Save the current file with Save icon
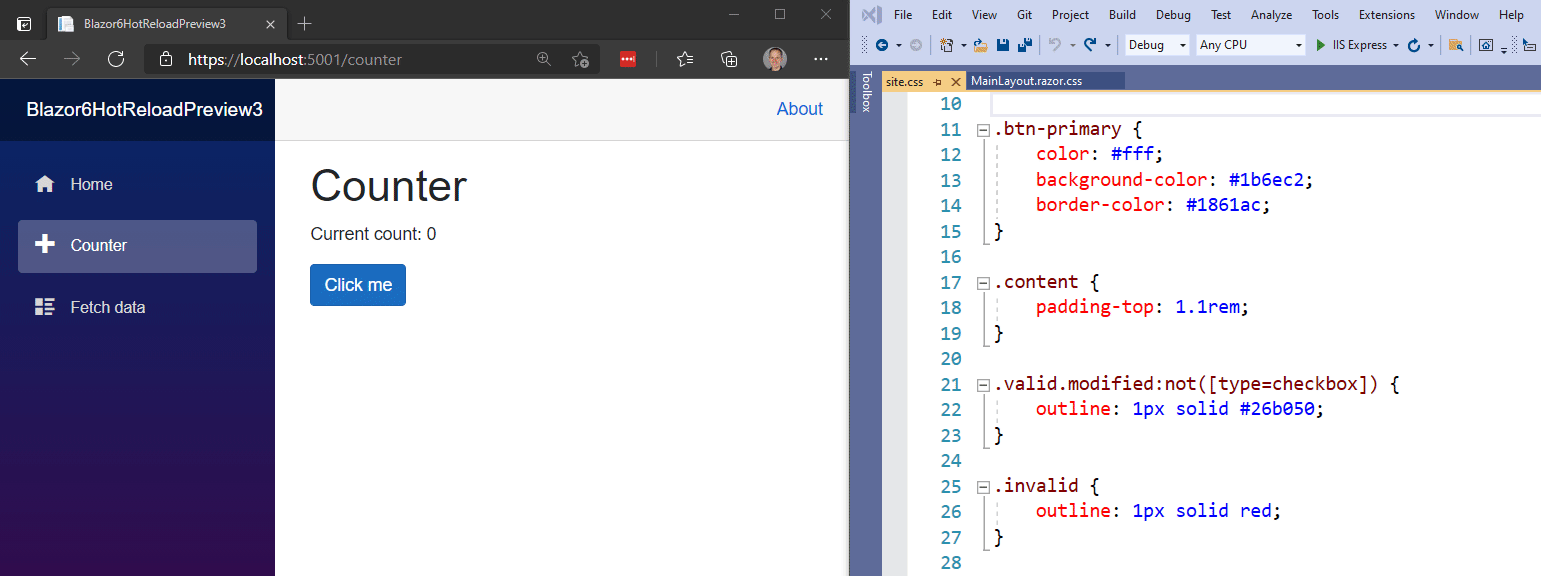Screen dimensions: 1541x576 click(1002, 45)
